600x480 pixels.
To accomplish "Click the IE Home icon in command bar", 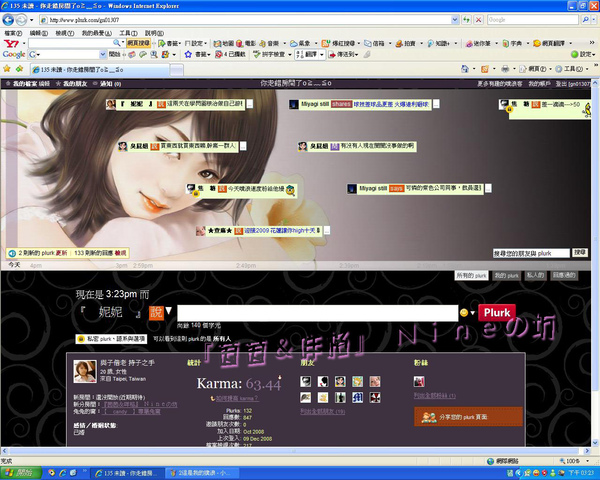I will (465, 69).
